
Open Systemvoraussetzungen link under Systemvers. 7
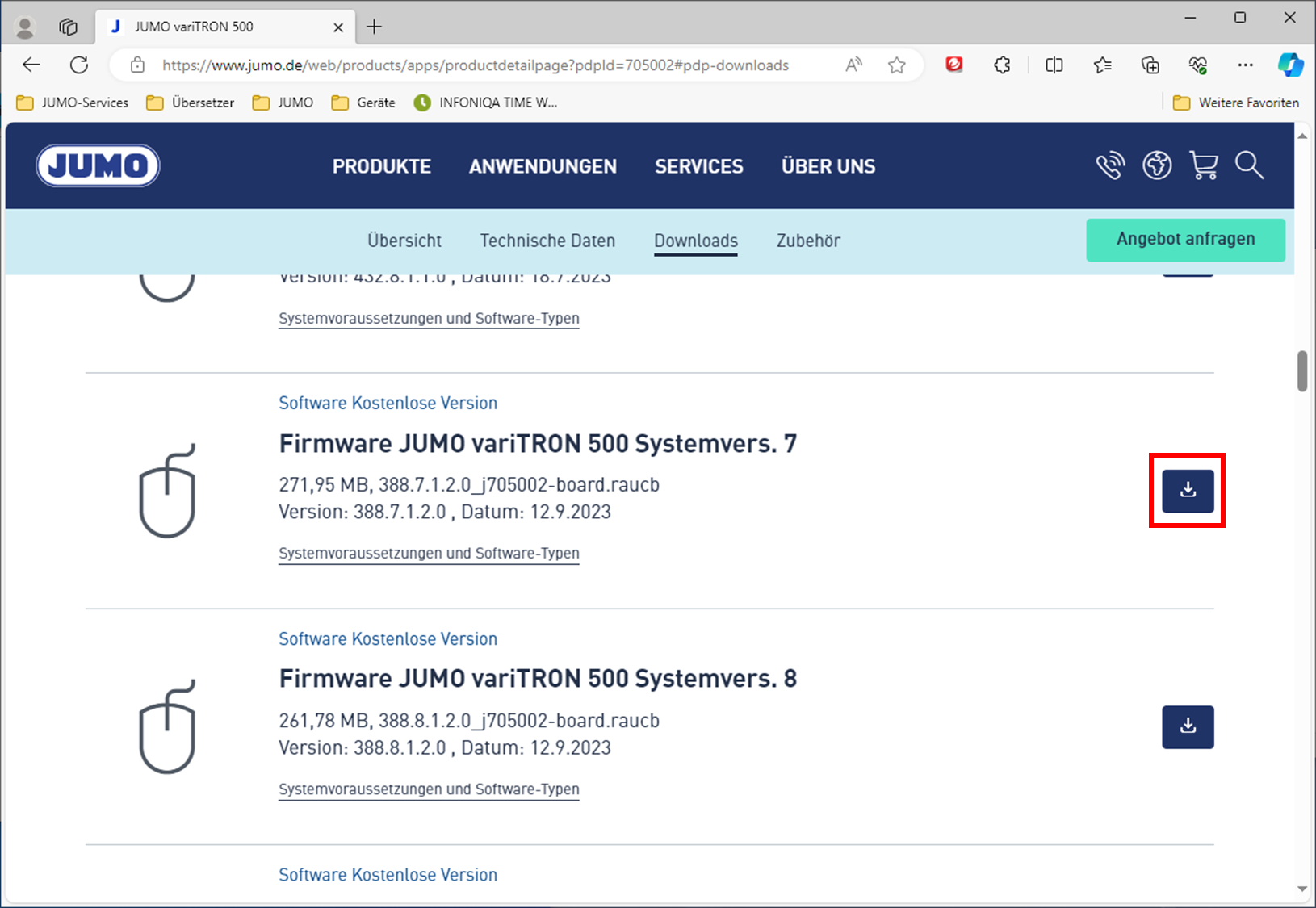tap(429, 554)
